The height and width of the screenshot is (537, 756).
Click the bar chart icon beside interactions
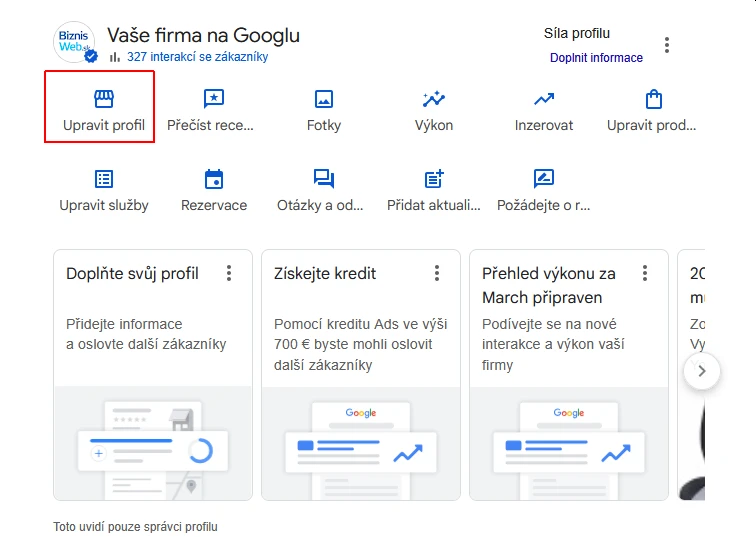pyautogui.click(x=115, y=57)
